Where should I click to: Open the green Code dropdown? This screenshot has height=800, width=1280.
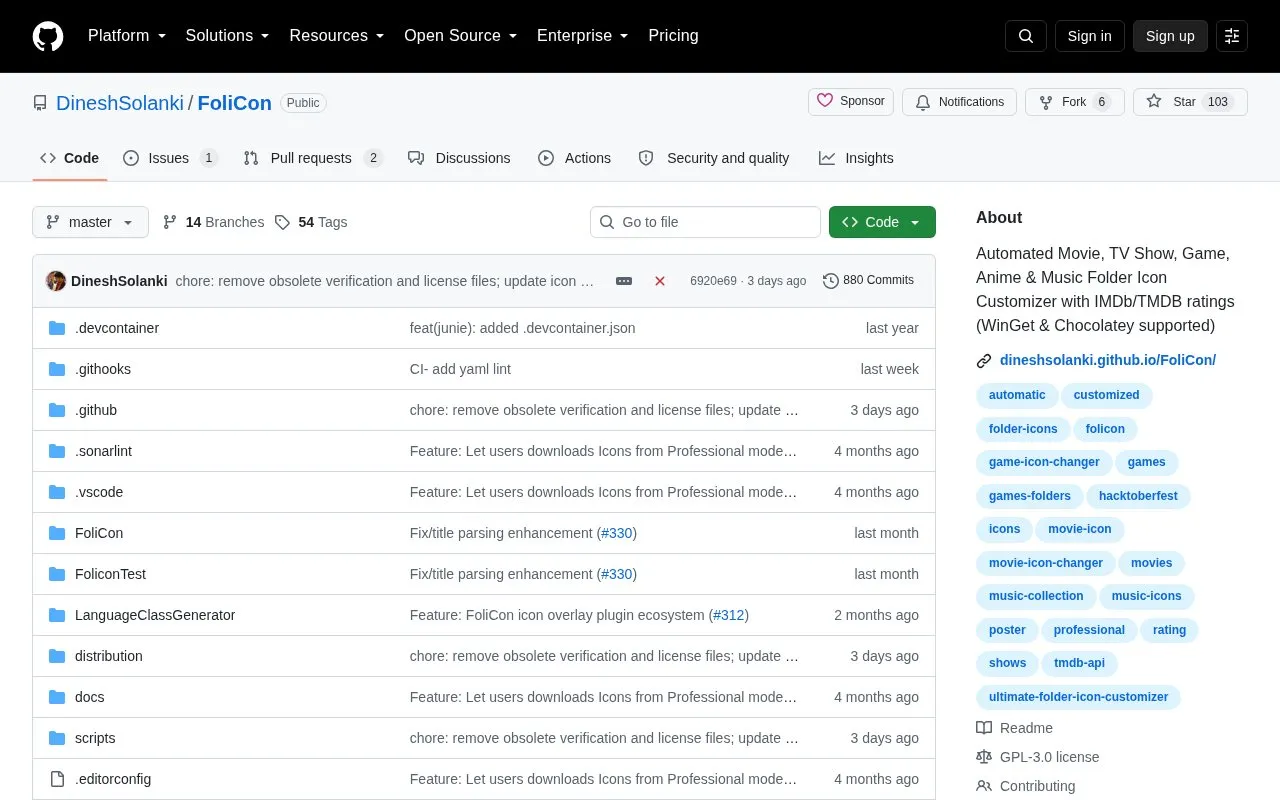[x=882, y=222]
